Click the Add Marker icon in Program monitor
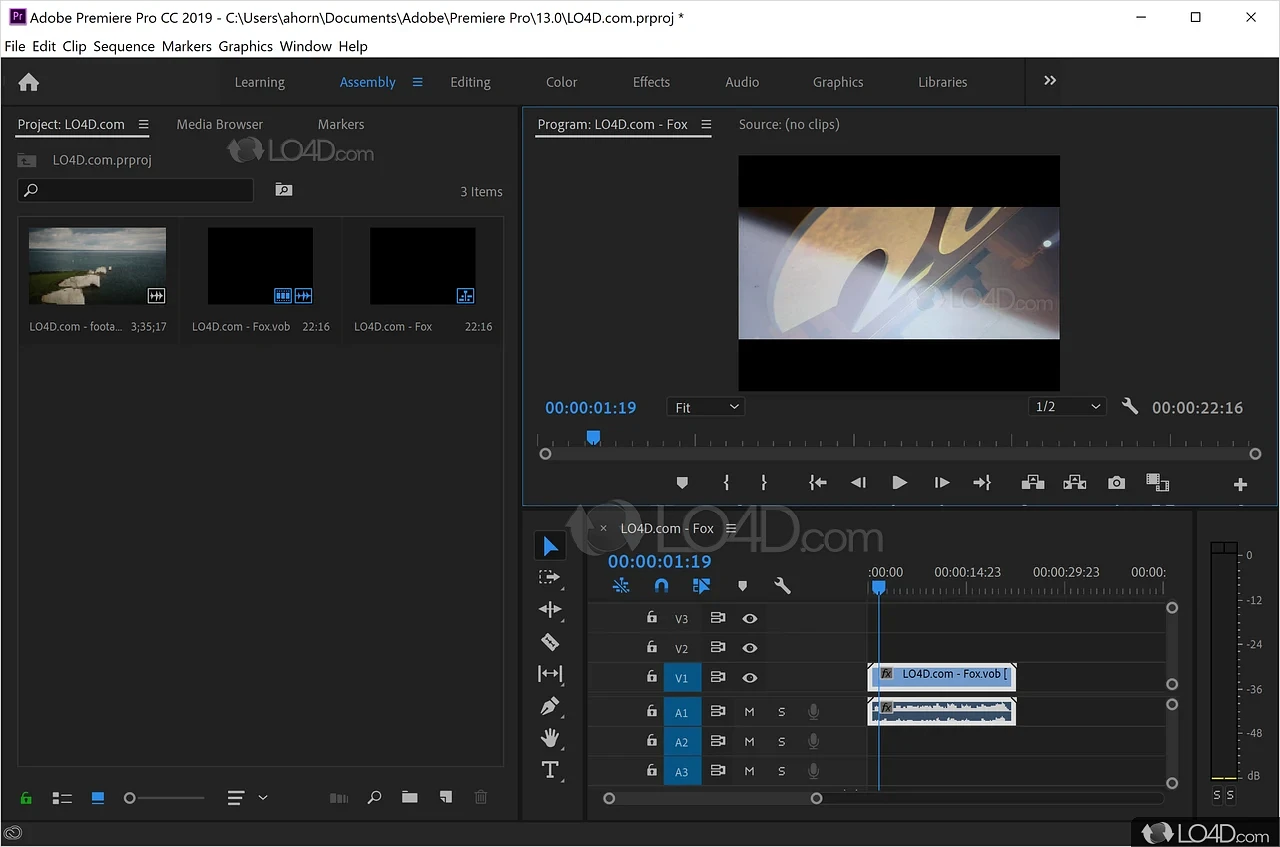Screen dimensions: 1280x847 (x=682, y=482)
